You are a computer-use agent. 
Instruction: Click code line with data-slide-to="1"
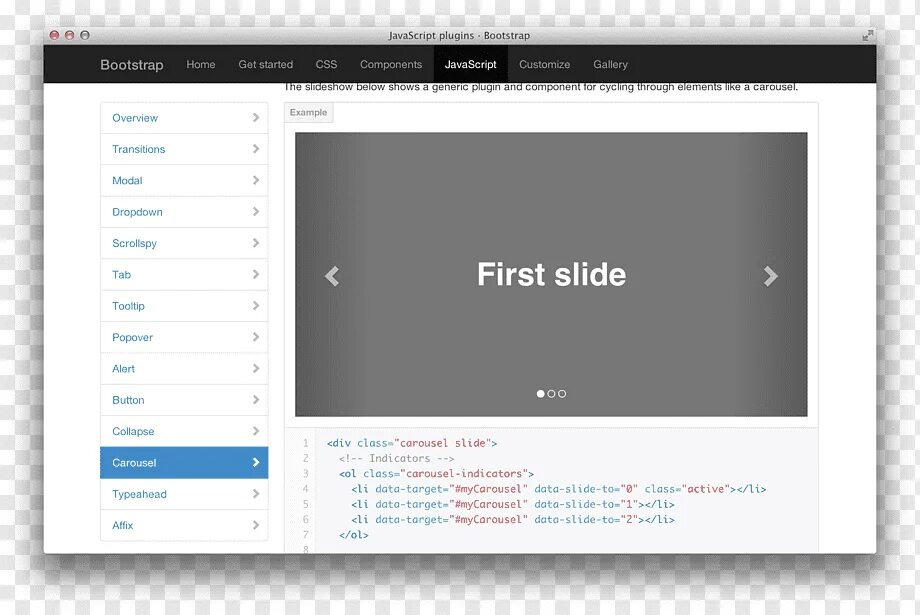(513, 504)
